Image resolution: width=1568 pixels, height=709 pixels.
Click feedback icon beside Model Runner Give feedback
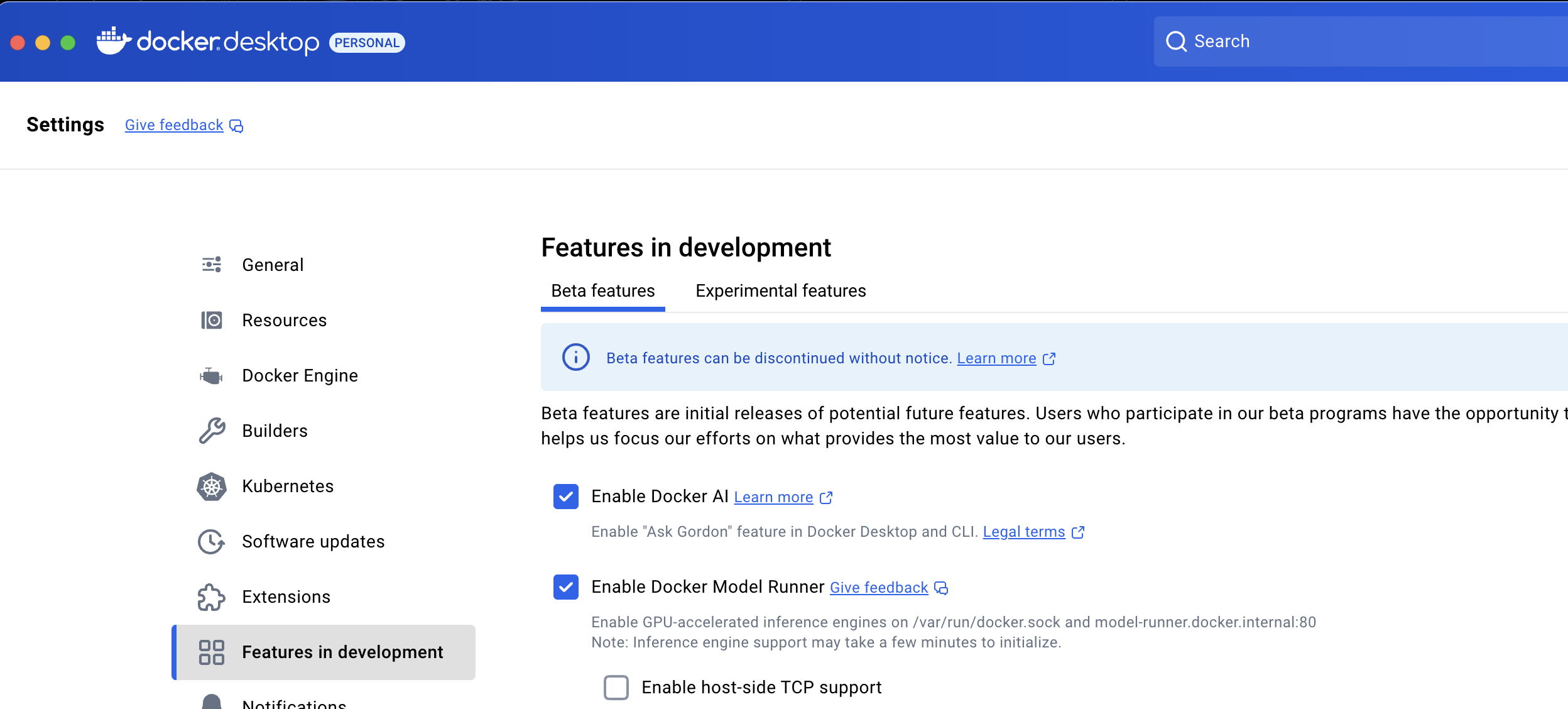coord(941,588)
